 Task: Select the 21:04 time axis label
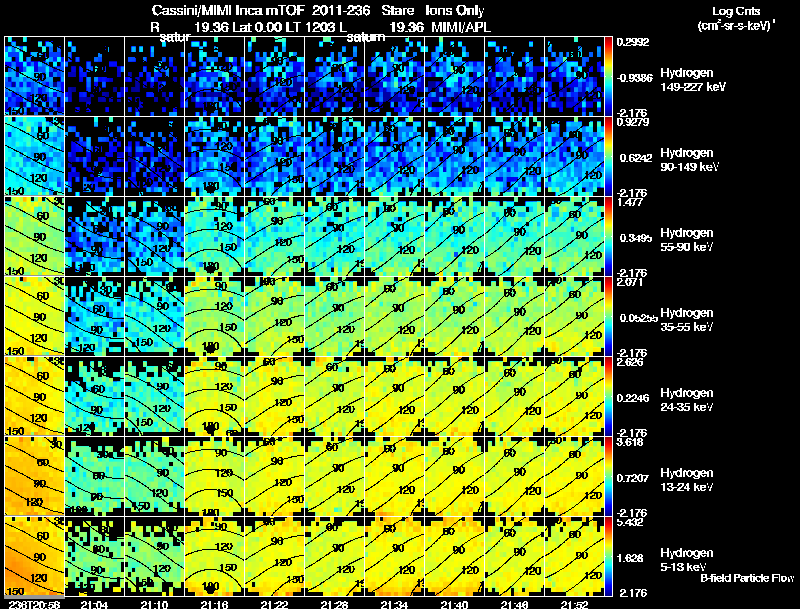[94, 604]
